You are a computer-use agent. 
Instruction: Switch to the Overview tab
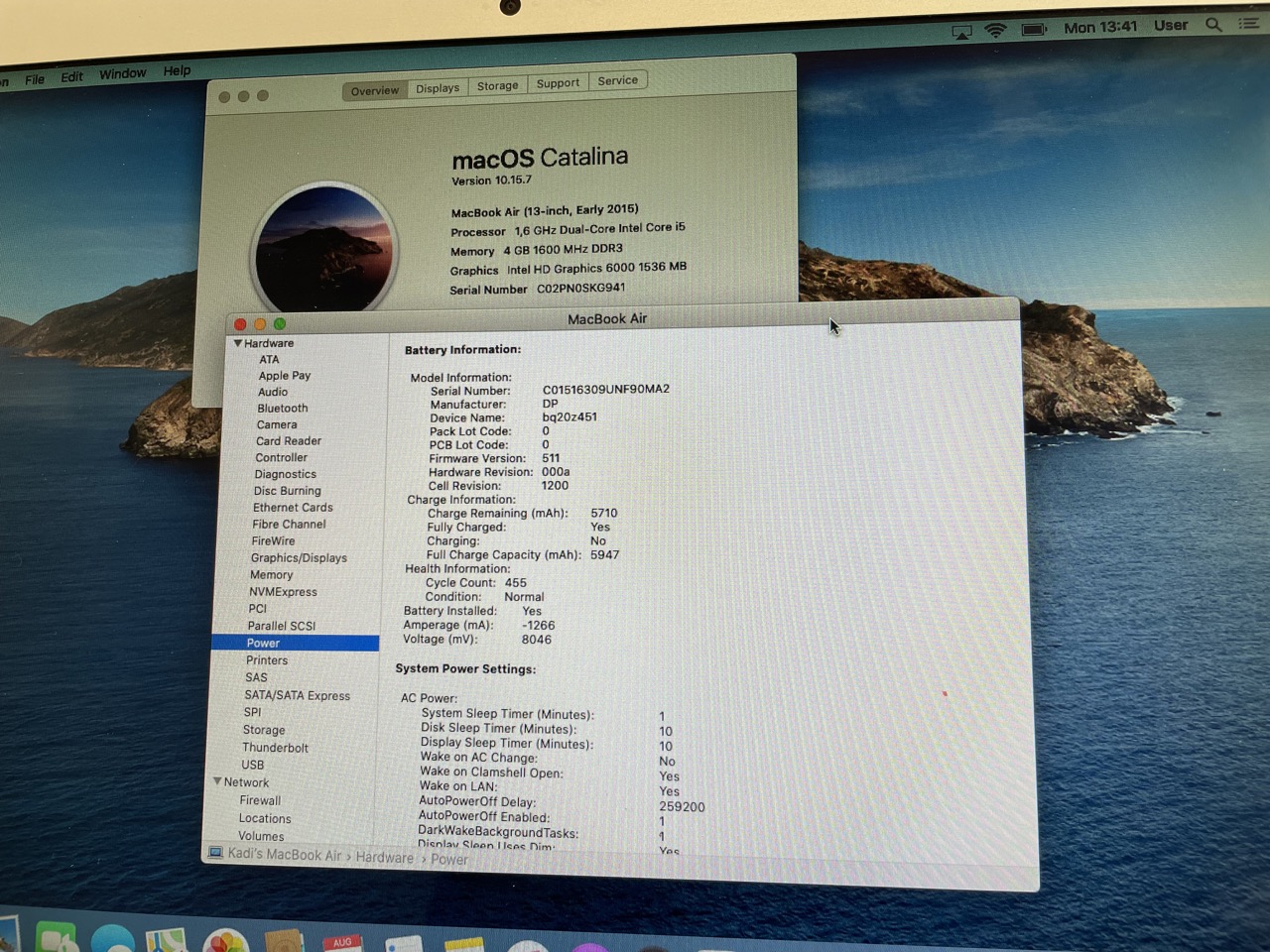pos(374,90)
